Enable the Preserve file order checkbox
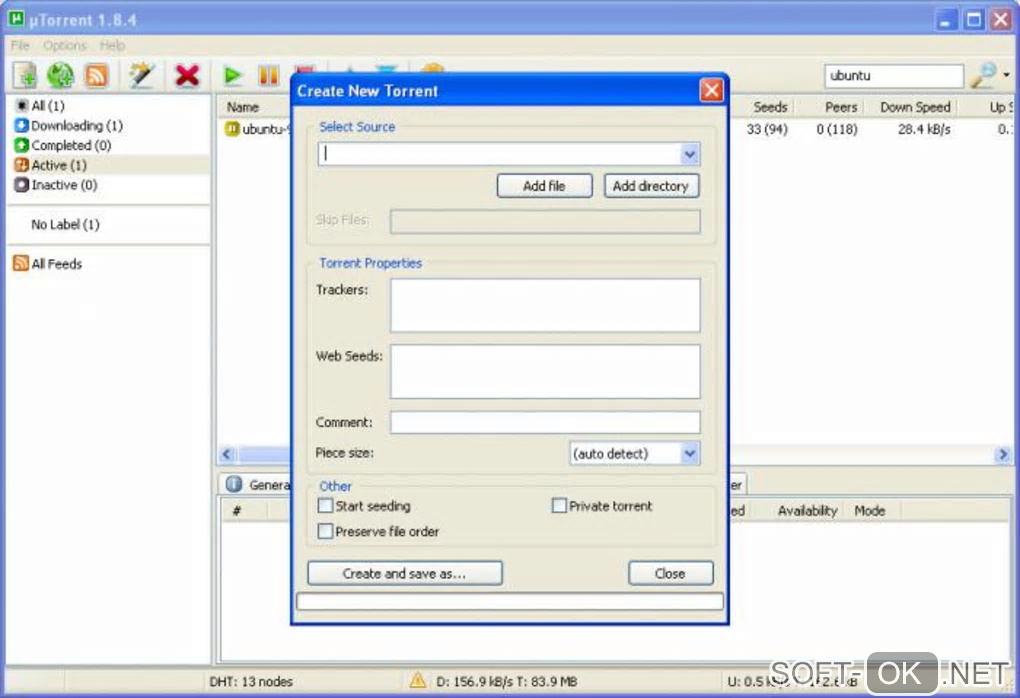This screenshot has width=1020, height=698. tap(325, 531)
